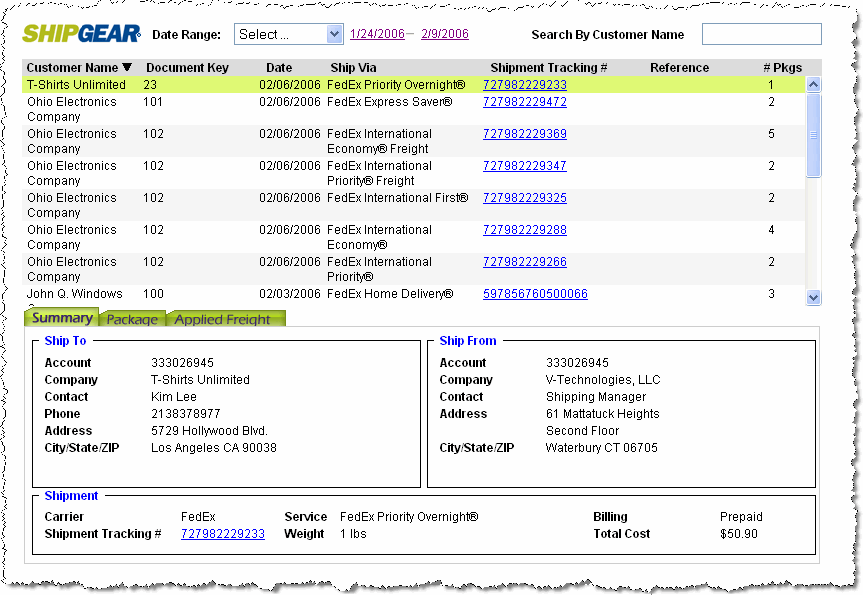Click the ShipGear logo
Viewport: 863px width, 595px height.
click(81, 34)
